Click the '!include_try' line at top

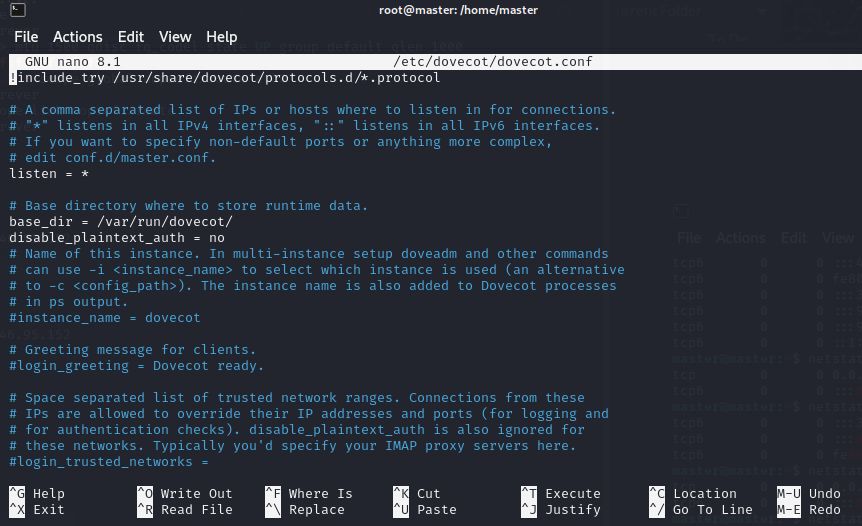(225, 77)
